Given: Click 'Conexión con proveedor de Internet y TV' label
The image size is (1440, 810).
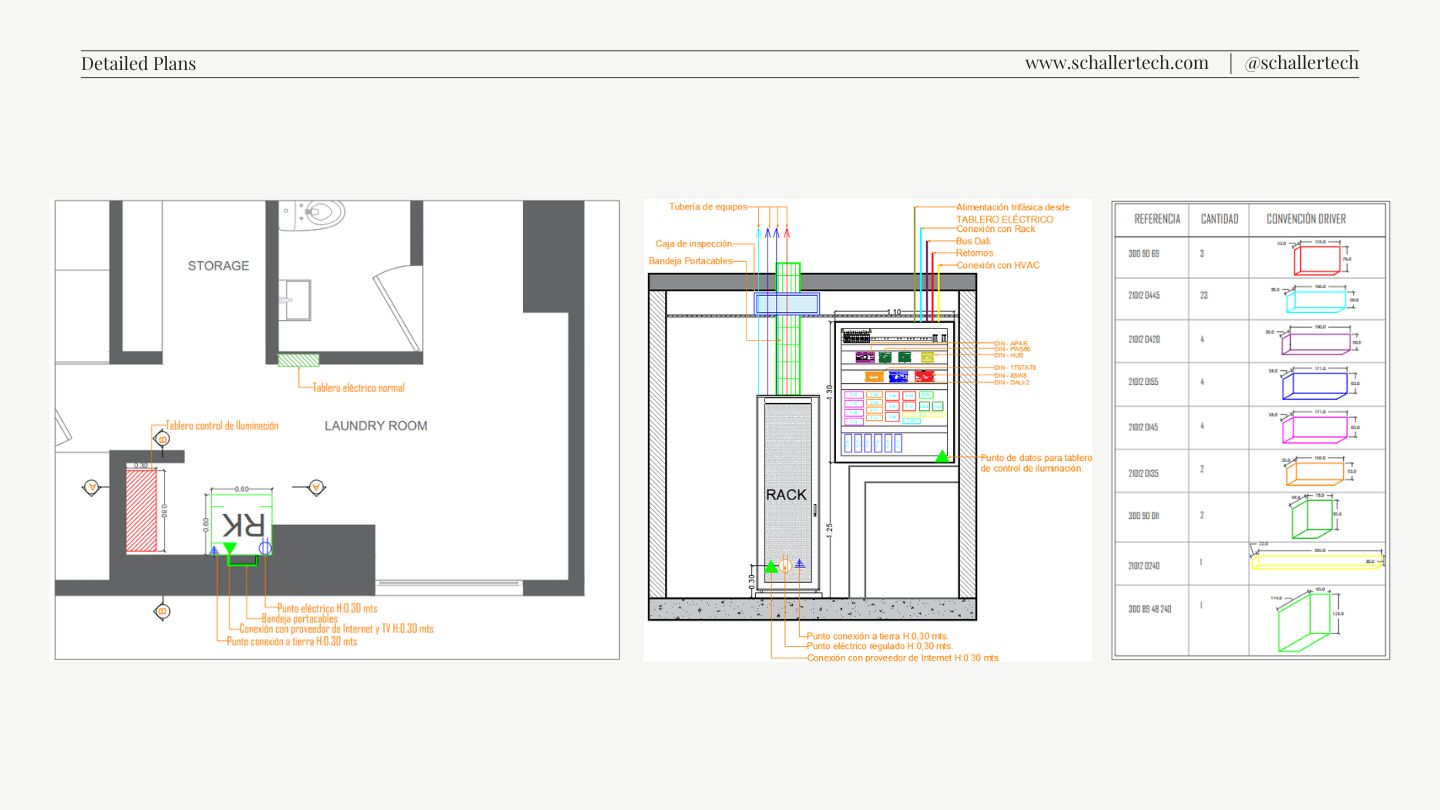Looking at the screenshot, I should [x=336, y=630].
